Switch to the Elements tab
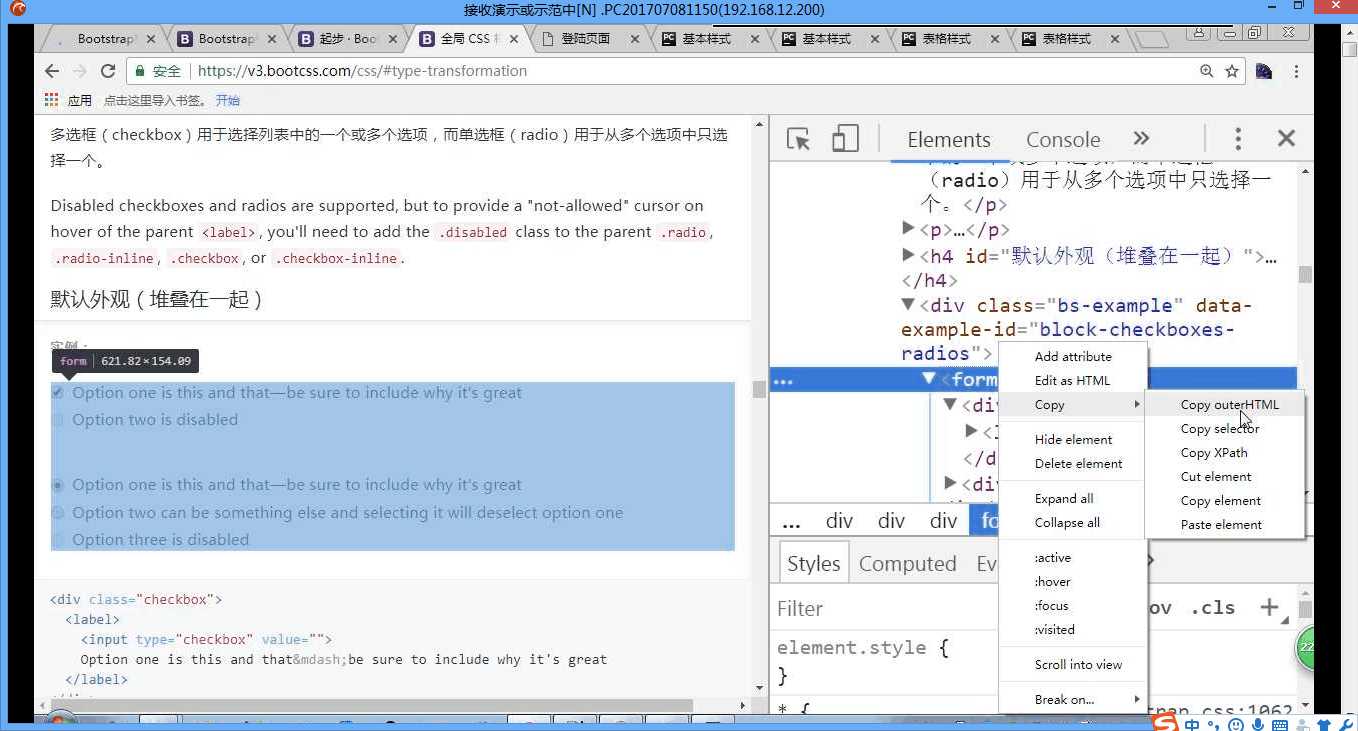Image resolution: width=1358 pixels, height=731 pixels. [x=948, y=139]
